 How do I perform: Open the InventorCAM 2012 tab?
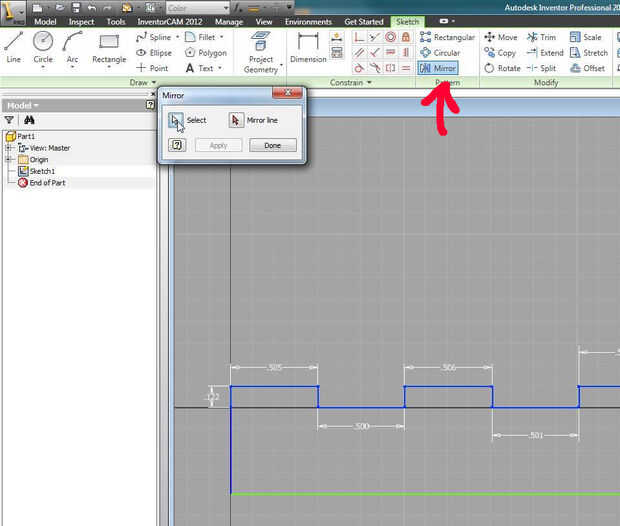(170, 22)
